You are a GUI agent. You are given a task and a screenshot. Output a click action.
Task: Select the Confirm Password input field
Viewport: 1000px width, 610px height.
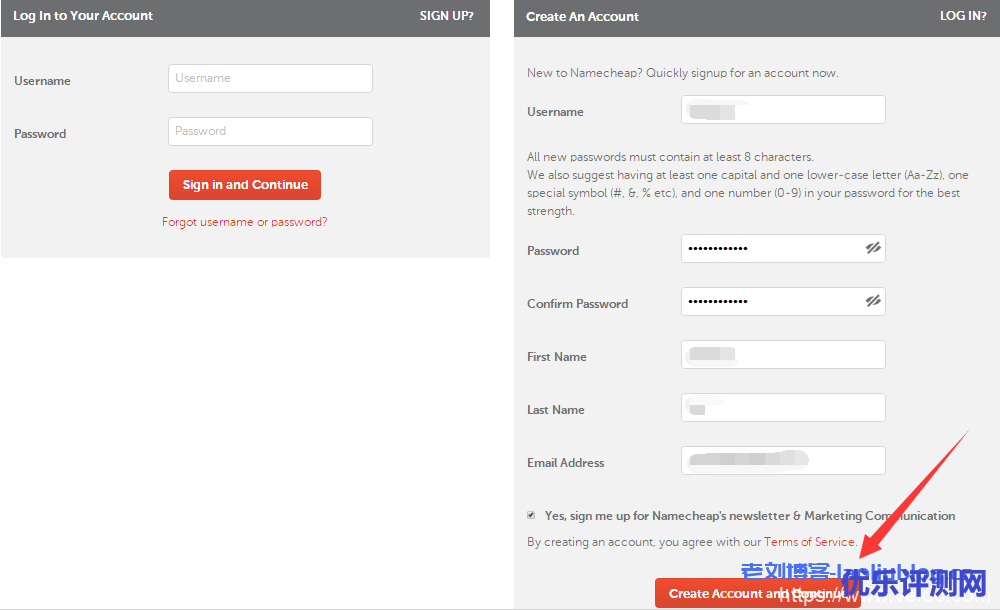coord(770,302)
